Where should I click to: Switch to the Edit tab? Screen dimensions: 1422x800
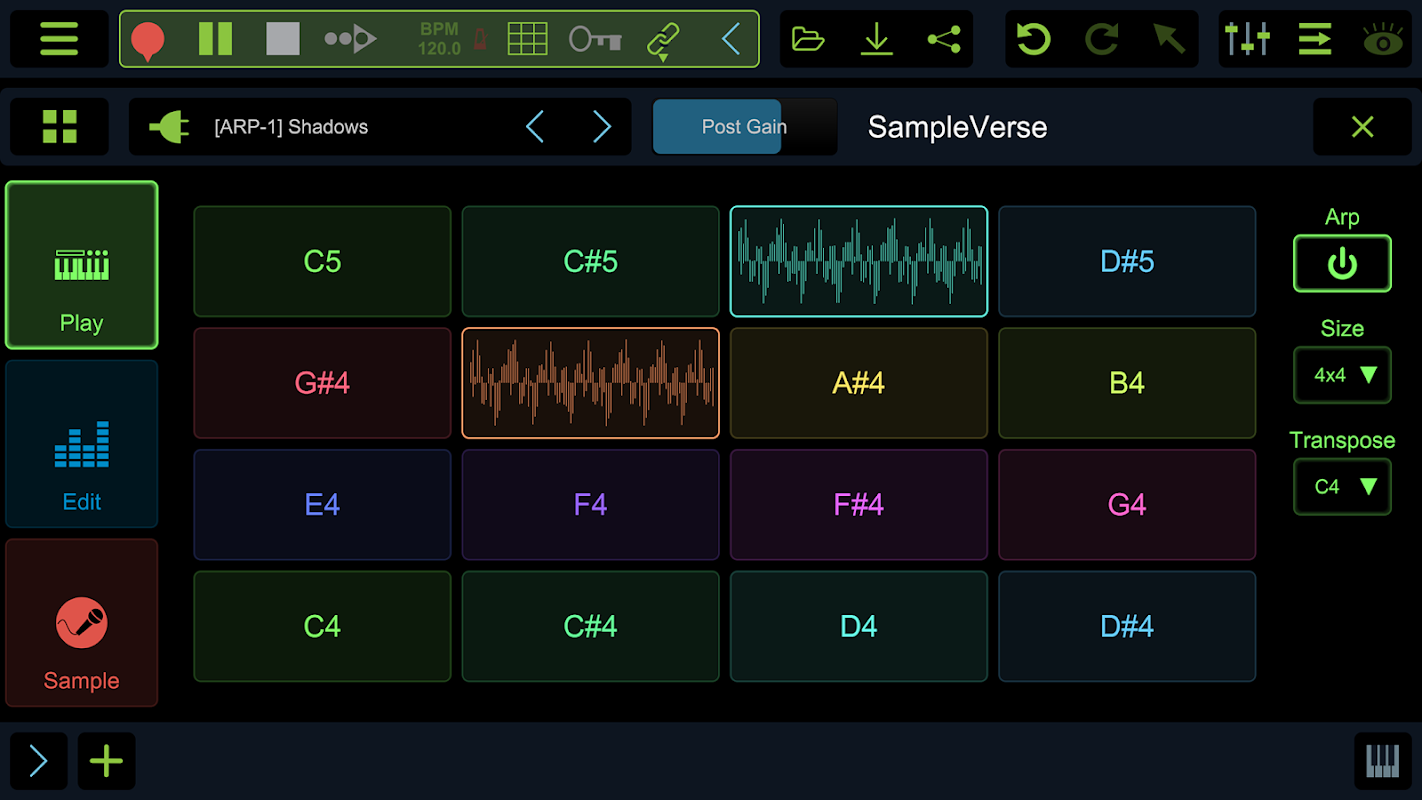pyautogui.click(x=82, y=444)
